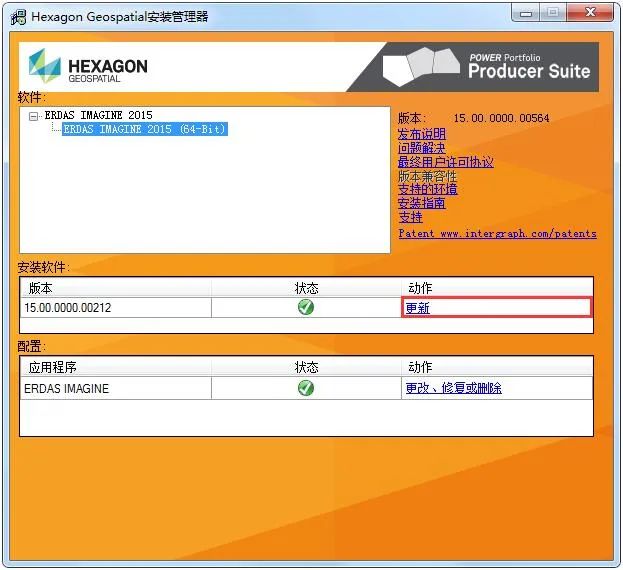Click 动作 header in installed software table
The image size is (623, 570).
pyautogui.click(x=497, y=288)
